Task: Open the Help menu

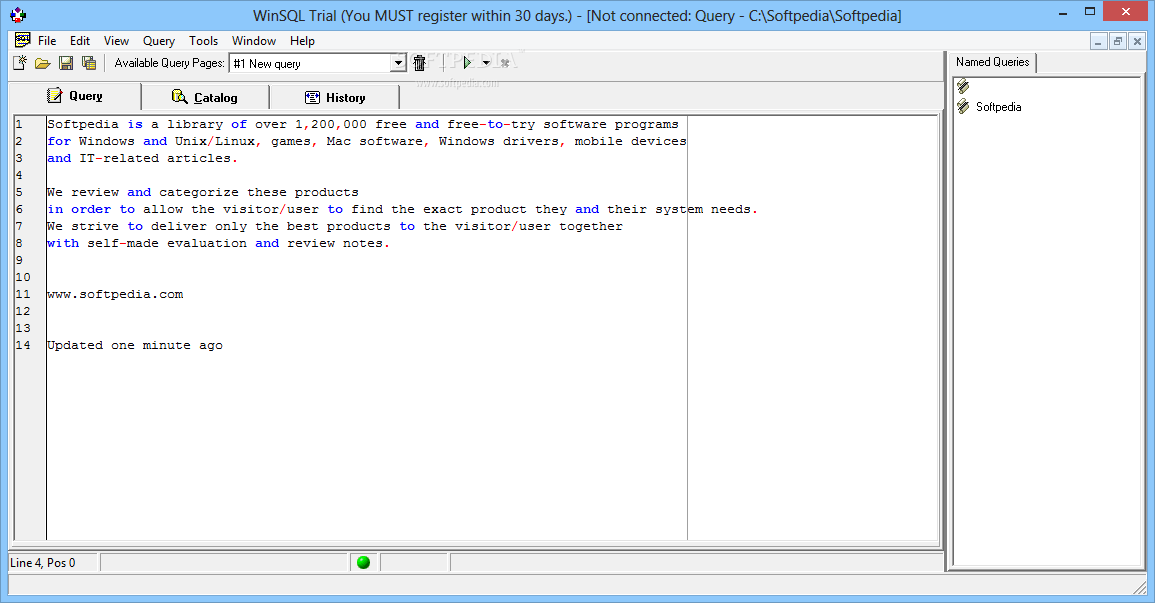Action: click(x=302, y=41)
